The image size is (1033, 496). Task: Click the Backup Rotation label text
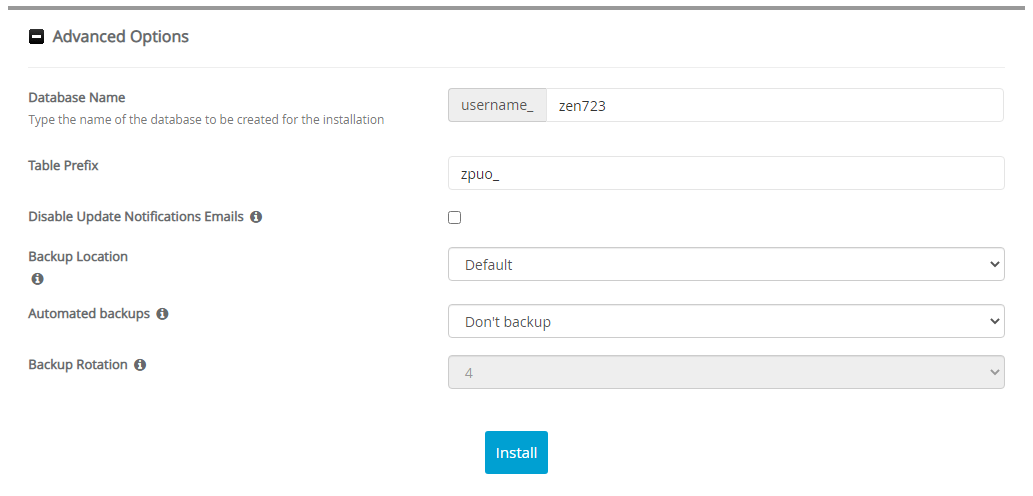[78, 365]
